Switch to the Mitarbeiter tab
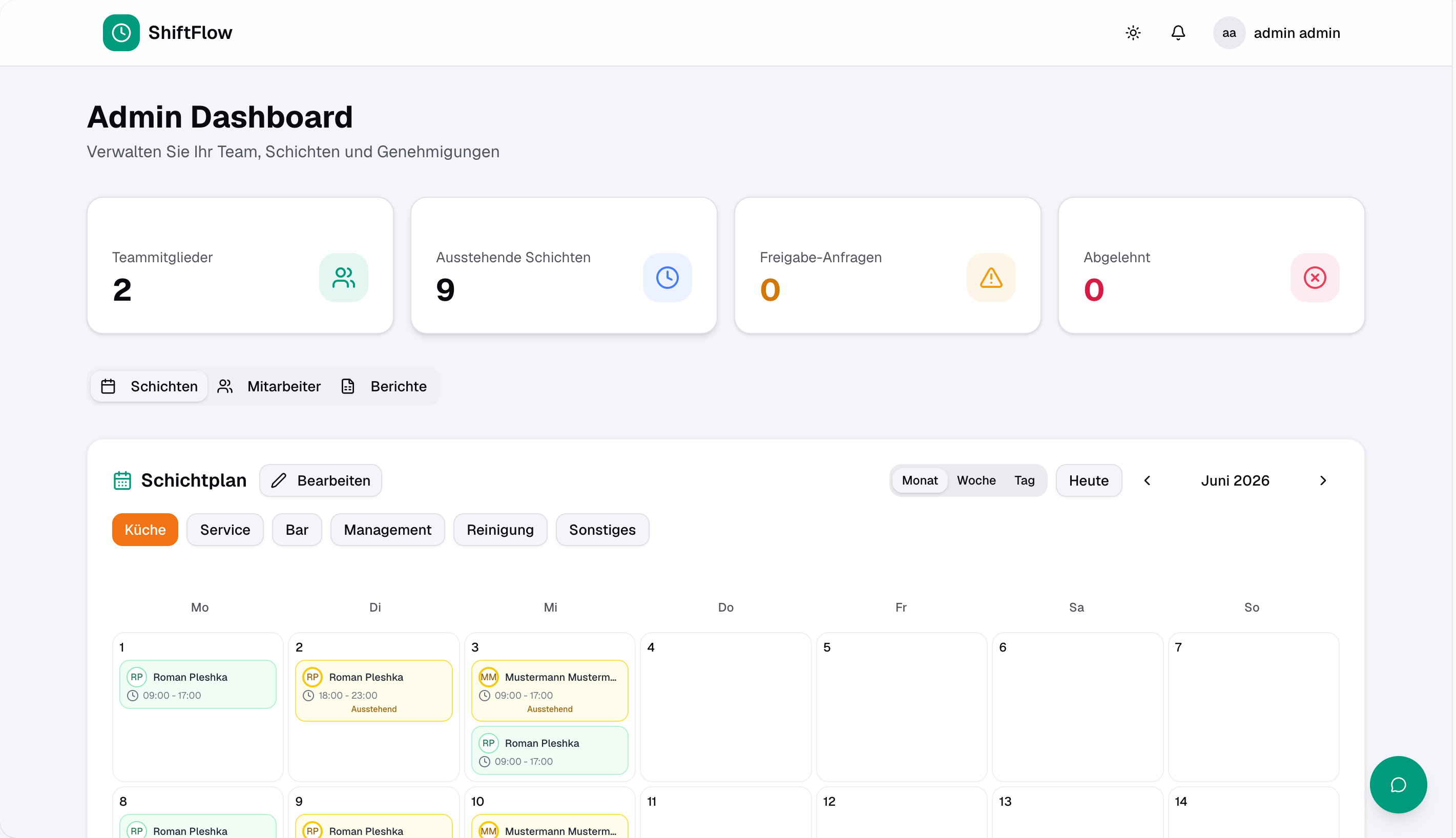Viewport: 1456px width, 838px height. click(x=269, y=386)
